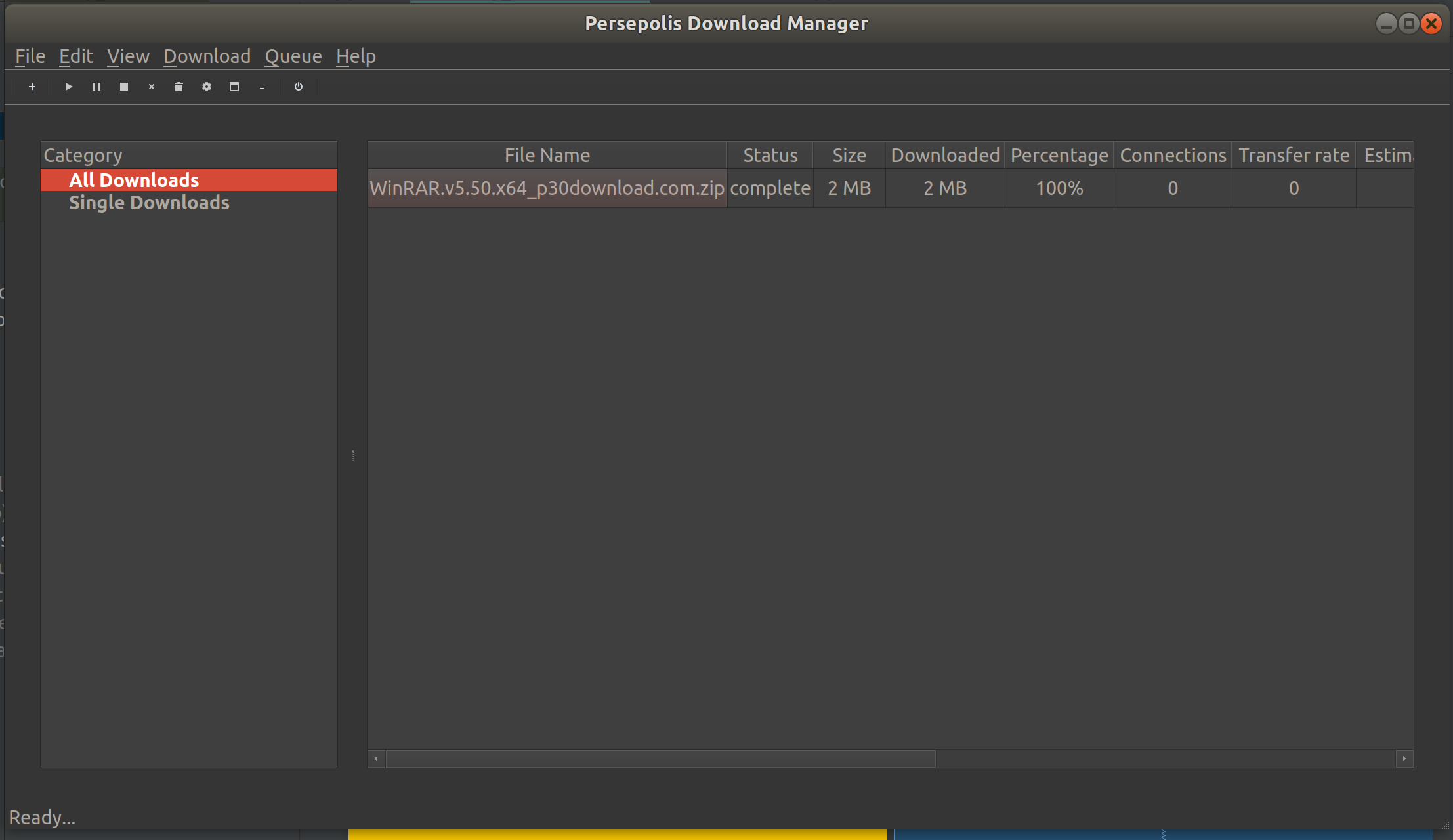
Task: Select the Single Downloads category
Action: 189,203
